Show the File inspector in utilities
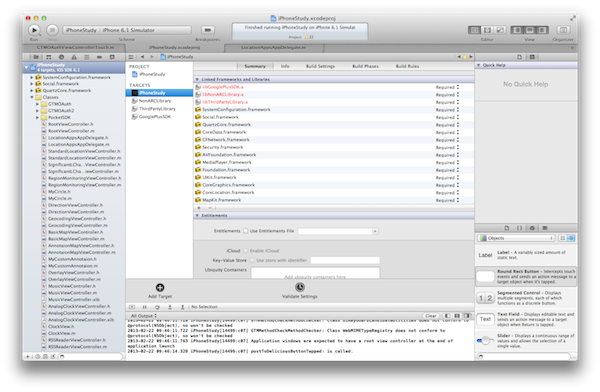The width and height of the screenshot is (600, 392). [519, 57]
